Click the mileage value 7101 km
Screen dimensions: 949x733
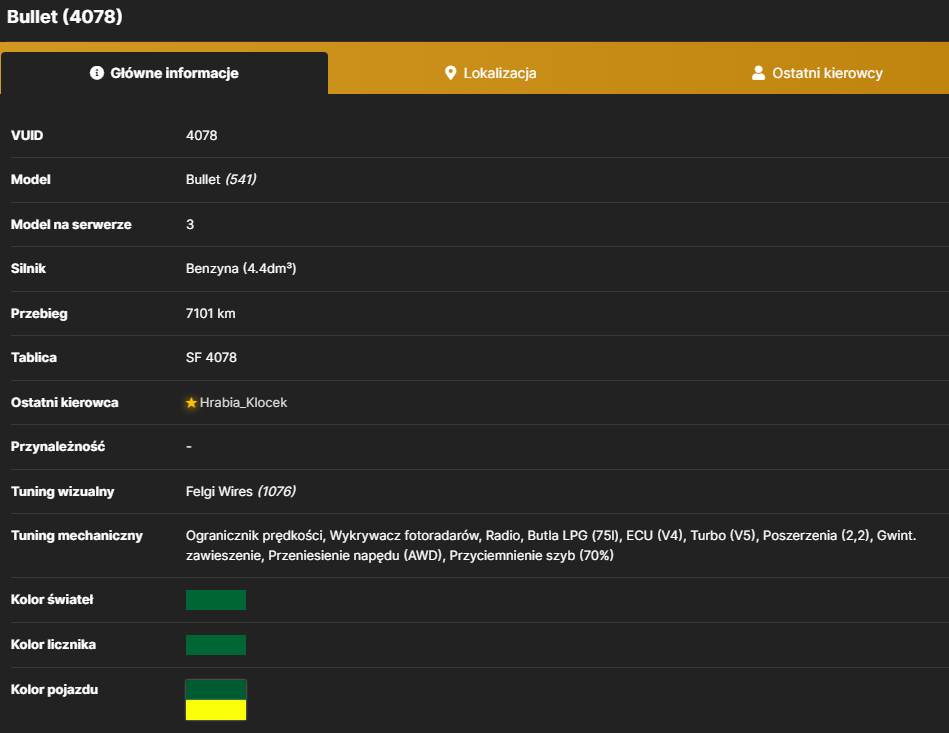pos(211,314)
